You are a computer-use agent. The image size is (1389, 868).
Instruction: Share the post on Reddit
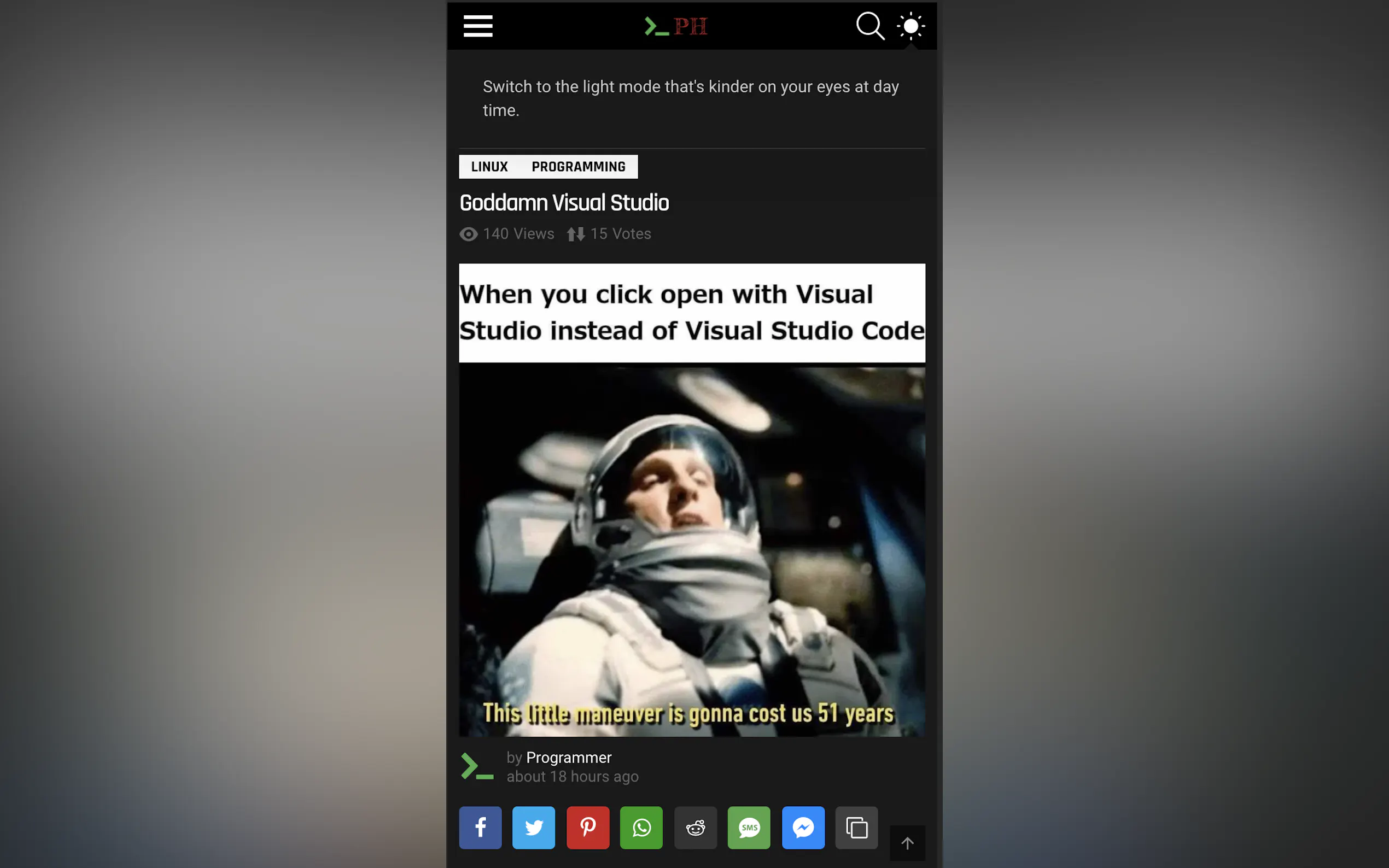pyautogui.click(x=696, y=827)
